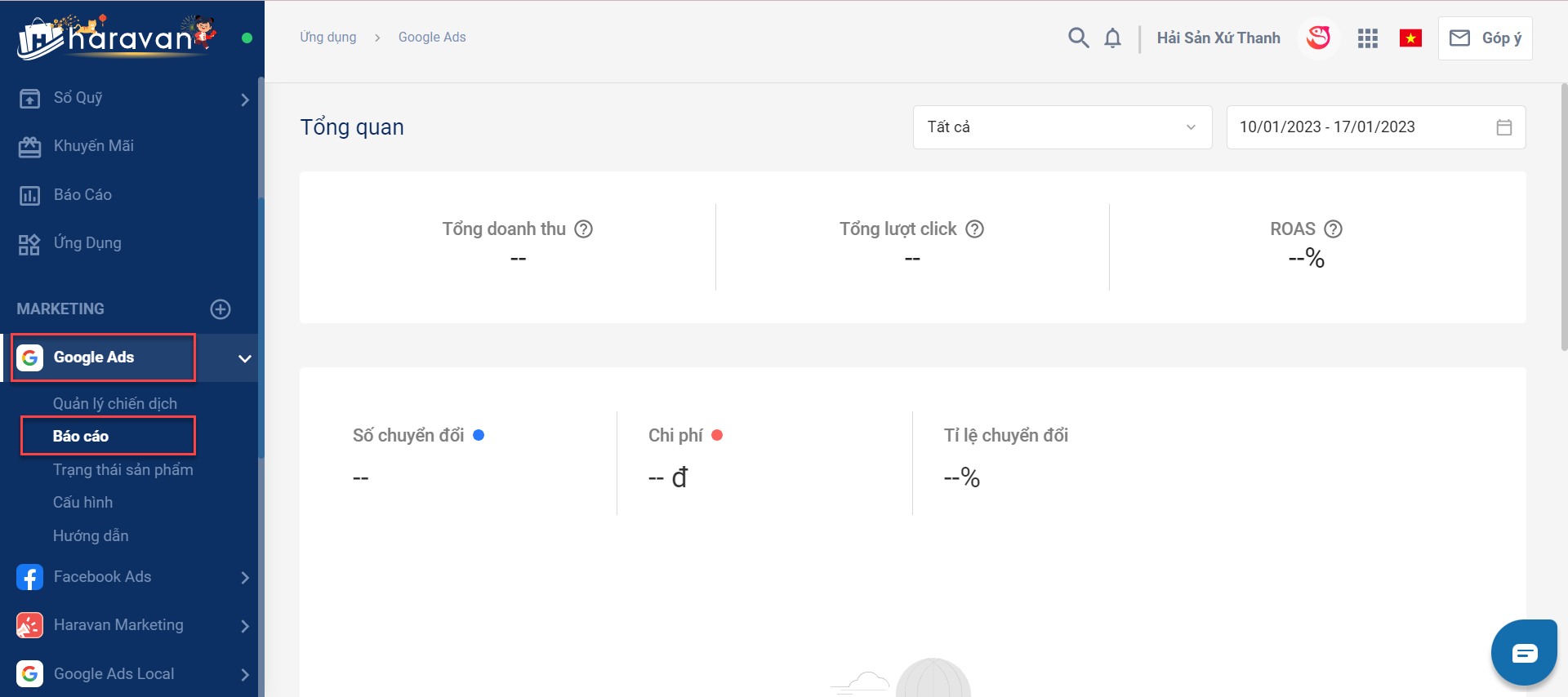Screen dimensions: 1568x697
Task: Click the Hải Sản Xứ Thanh store avatar
Action: 1318,38
